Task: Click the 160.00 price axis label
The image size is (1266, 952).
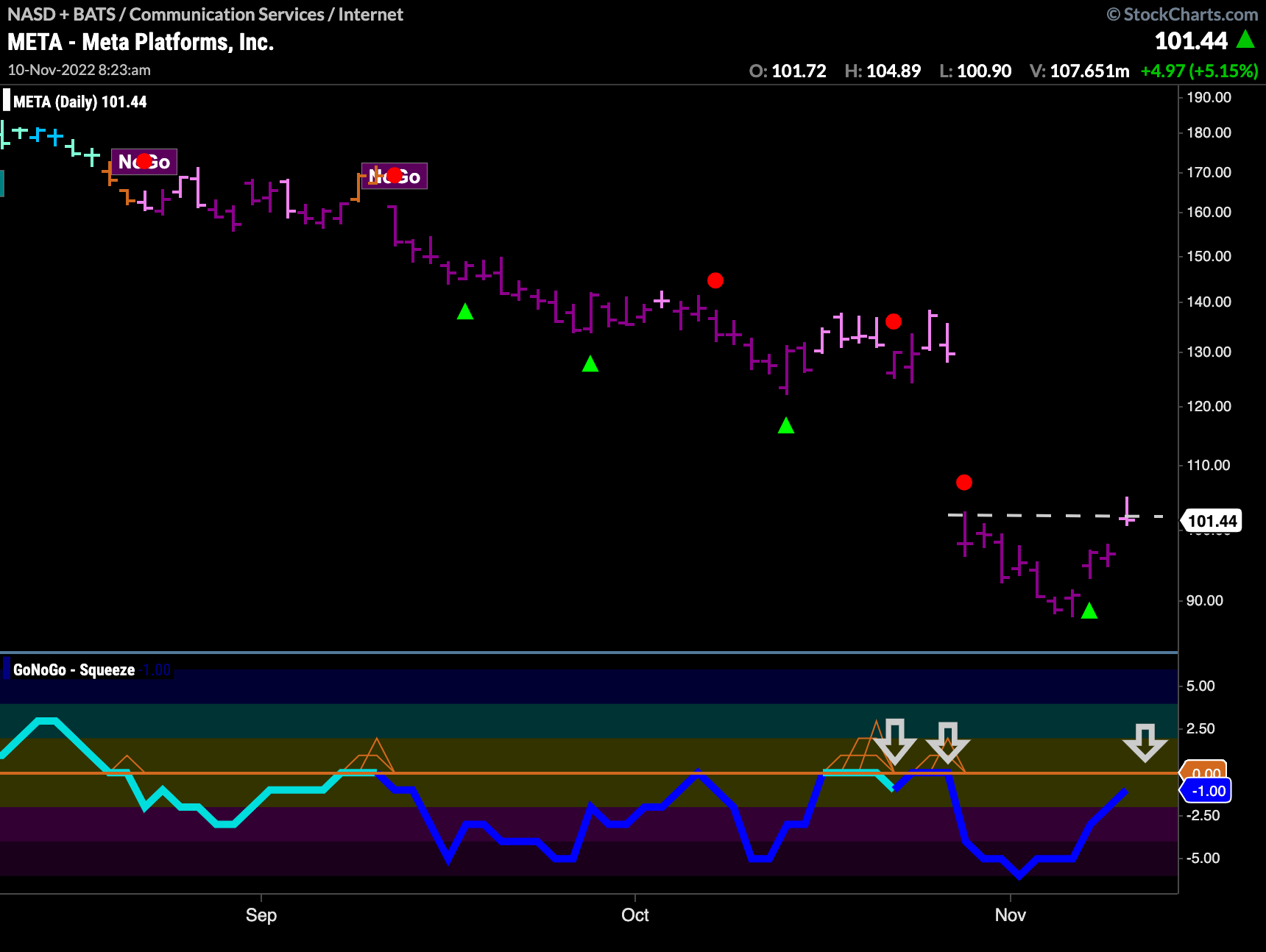Action: pyautogui.click(x=1209, y=212)
